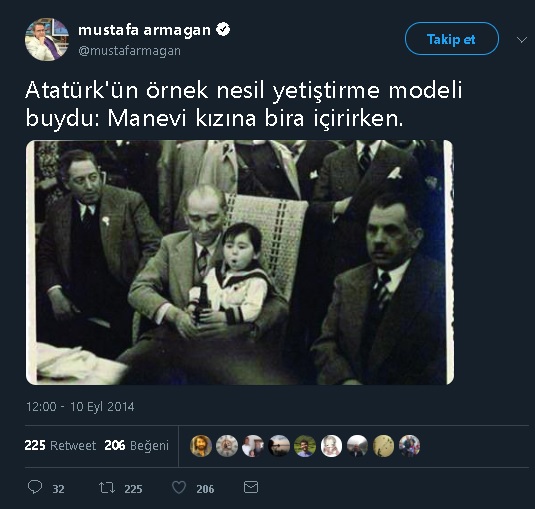Open the yellow spotted liker avatar
Viewport: 535px width, 509px height.
coord(384,446)
